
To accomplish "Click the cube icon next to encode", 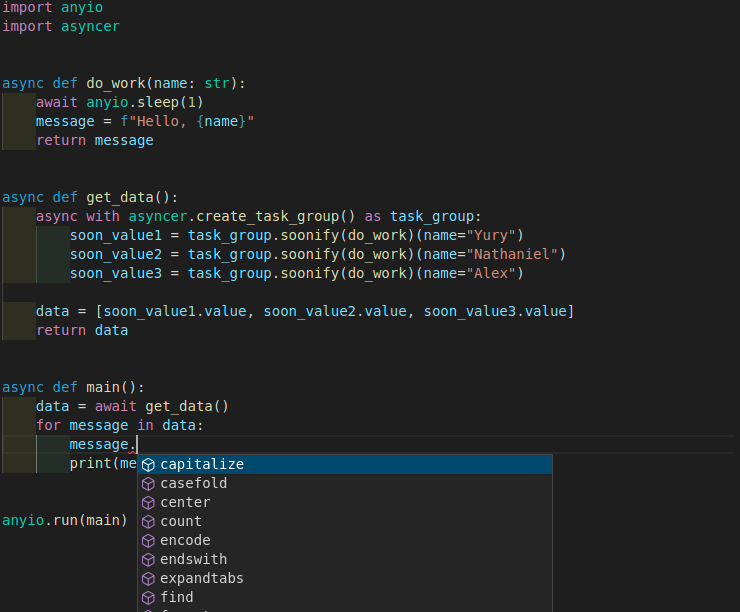I will [x=148, y=541].
